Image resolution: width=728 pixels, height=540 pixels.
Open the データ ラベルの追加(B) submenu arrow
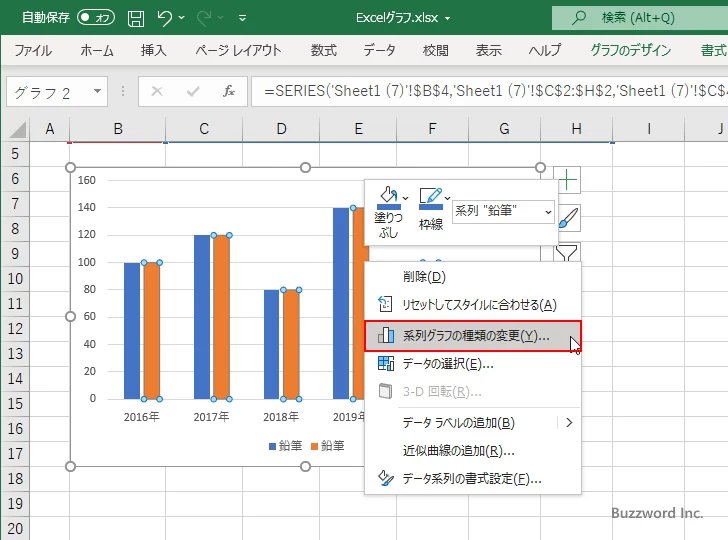point(569,423)
